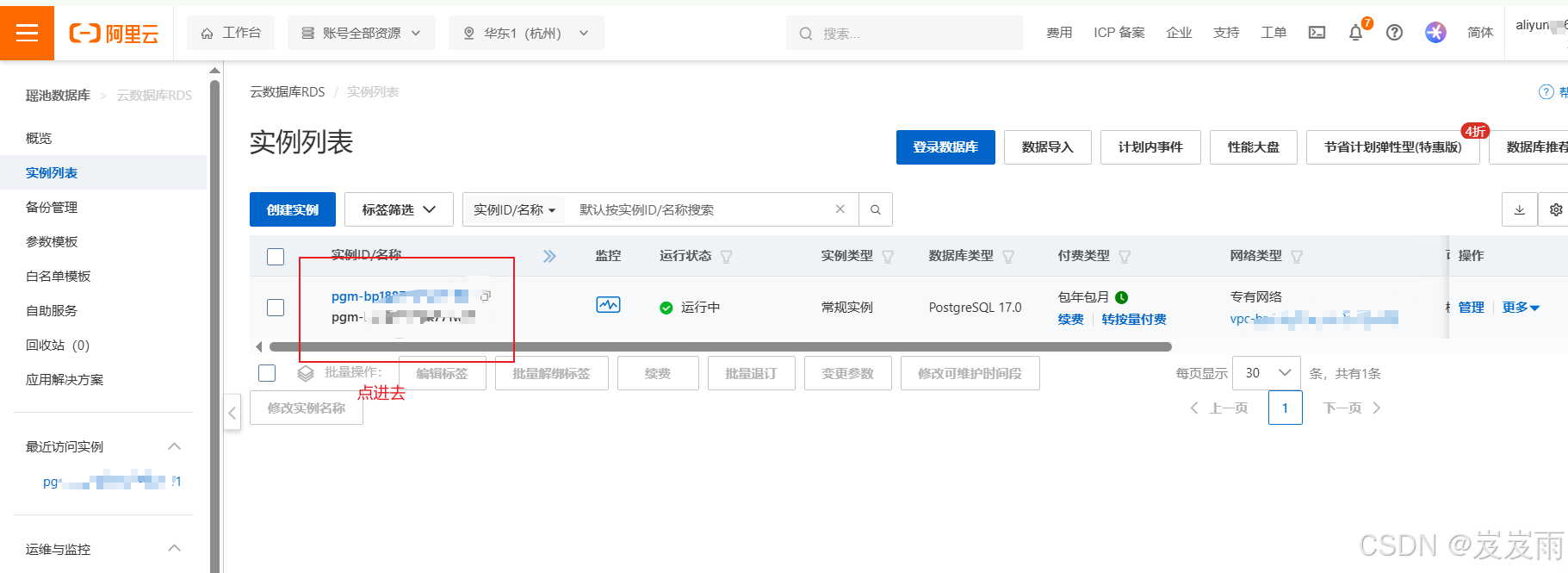The image size is (1568, 573).
Task: Open 性能大盘
Action: point(1254,147)
